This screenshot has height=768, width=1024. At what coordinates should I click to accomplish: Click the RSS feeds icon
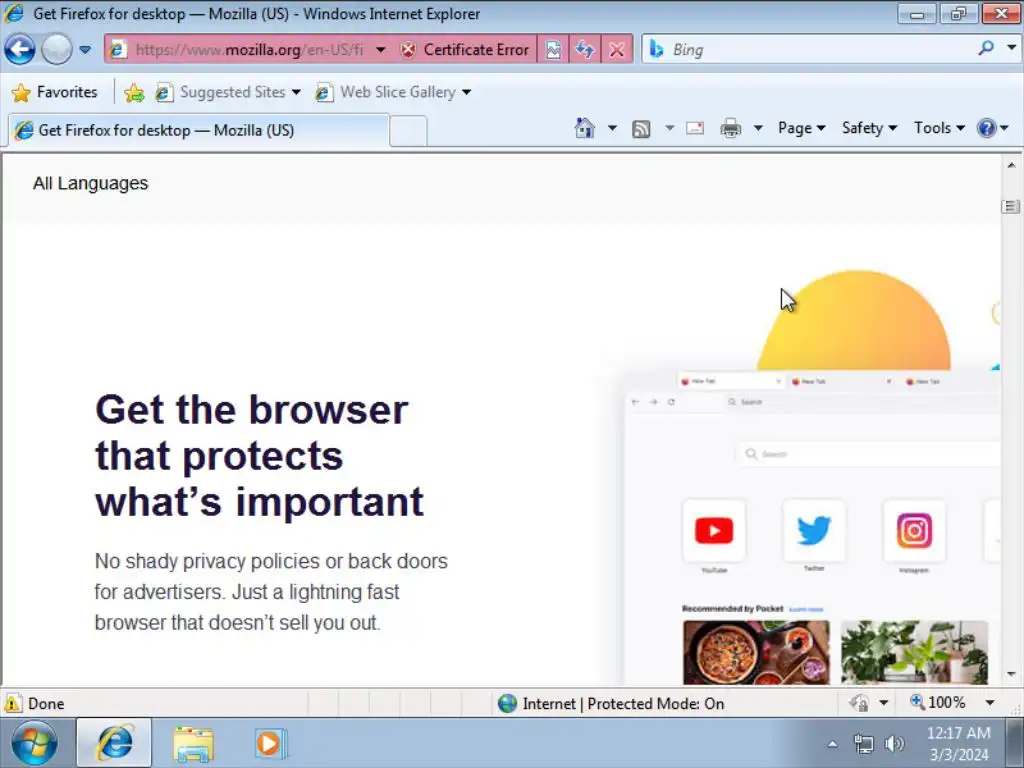click(641, 129)
